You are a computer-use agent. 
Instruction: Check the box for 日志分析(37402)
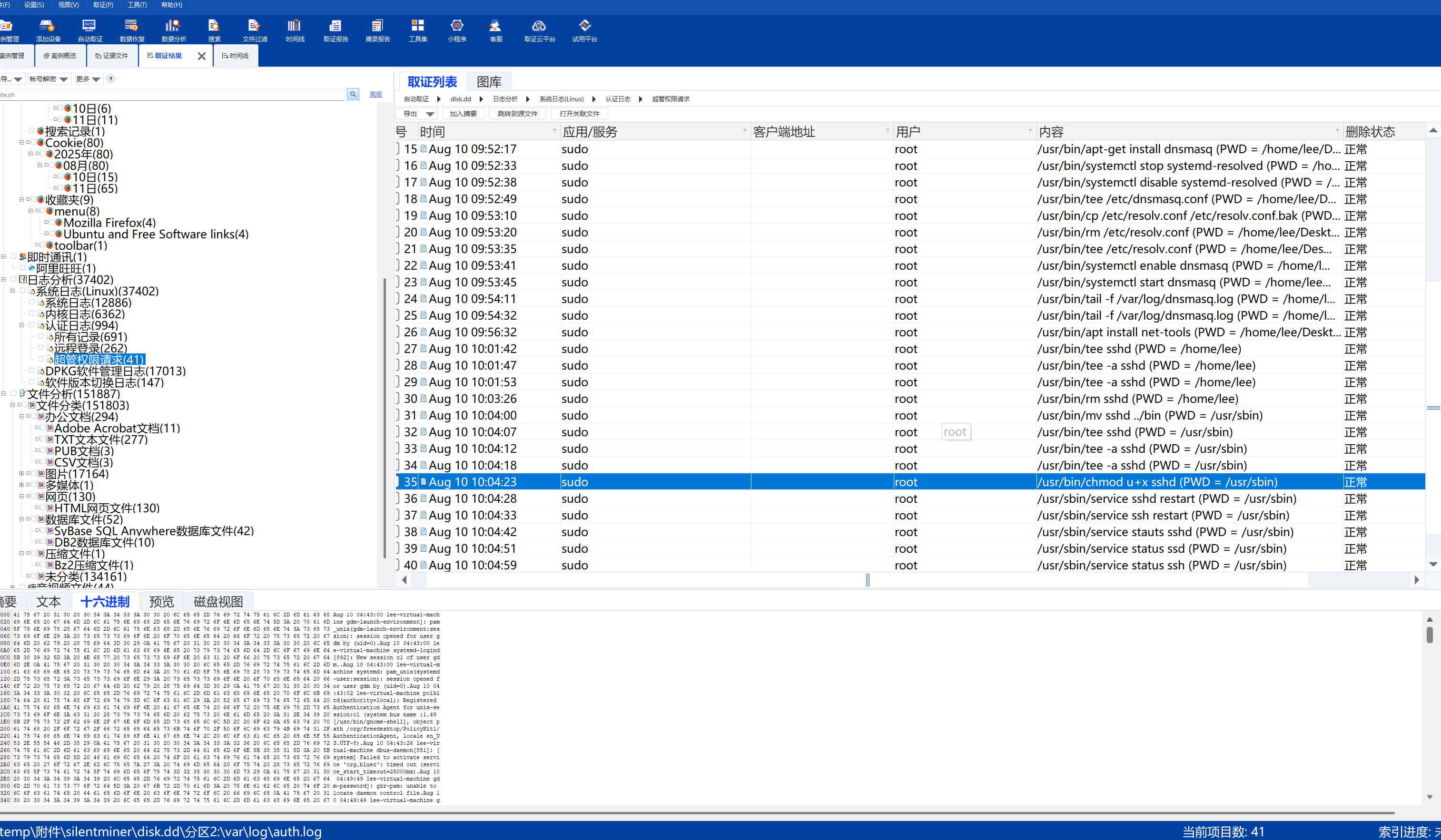pos(14,279)
